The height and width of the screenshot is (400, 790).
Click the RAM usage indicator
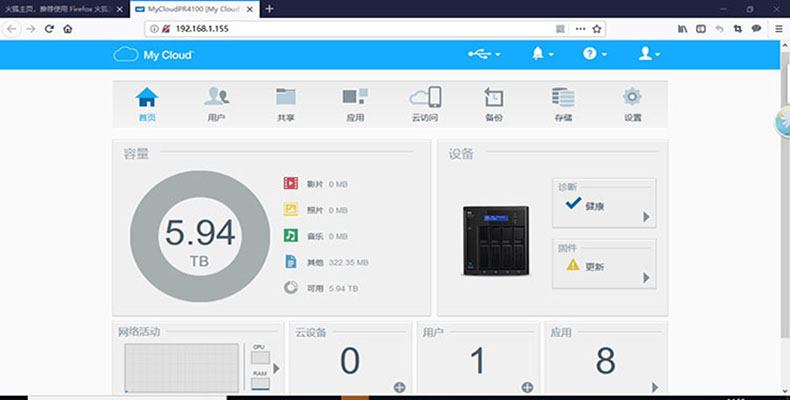(260, 384)
